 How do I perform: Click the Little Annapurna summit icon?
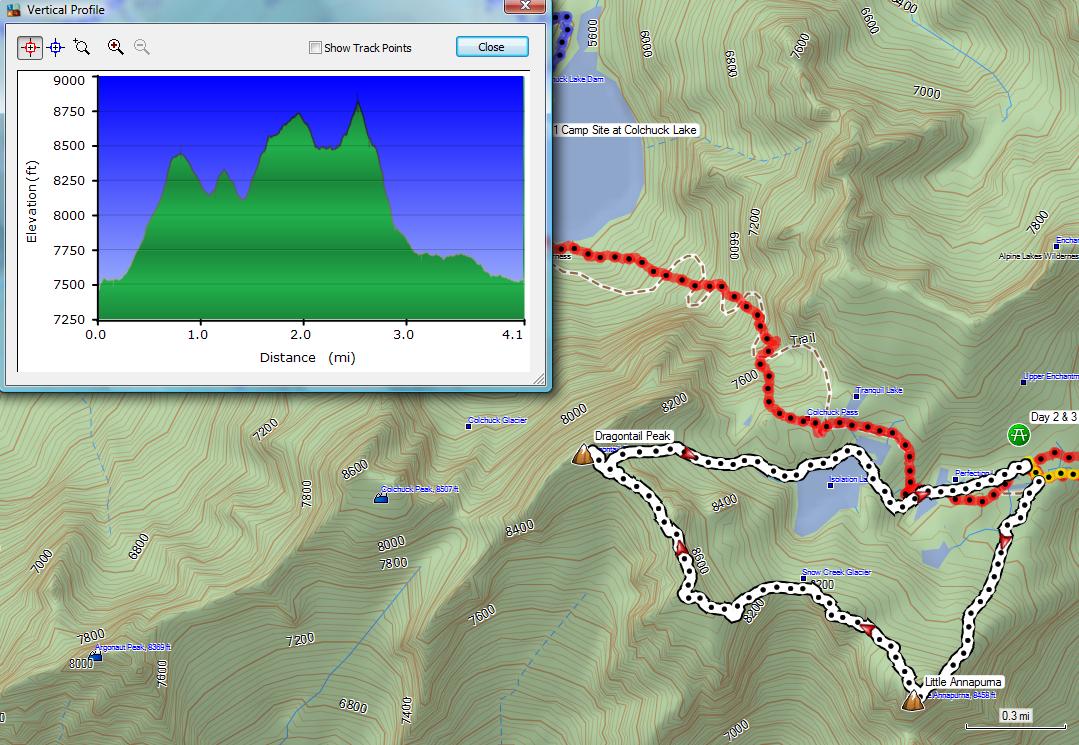912,700
